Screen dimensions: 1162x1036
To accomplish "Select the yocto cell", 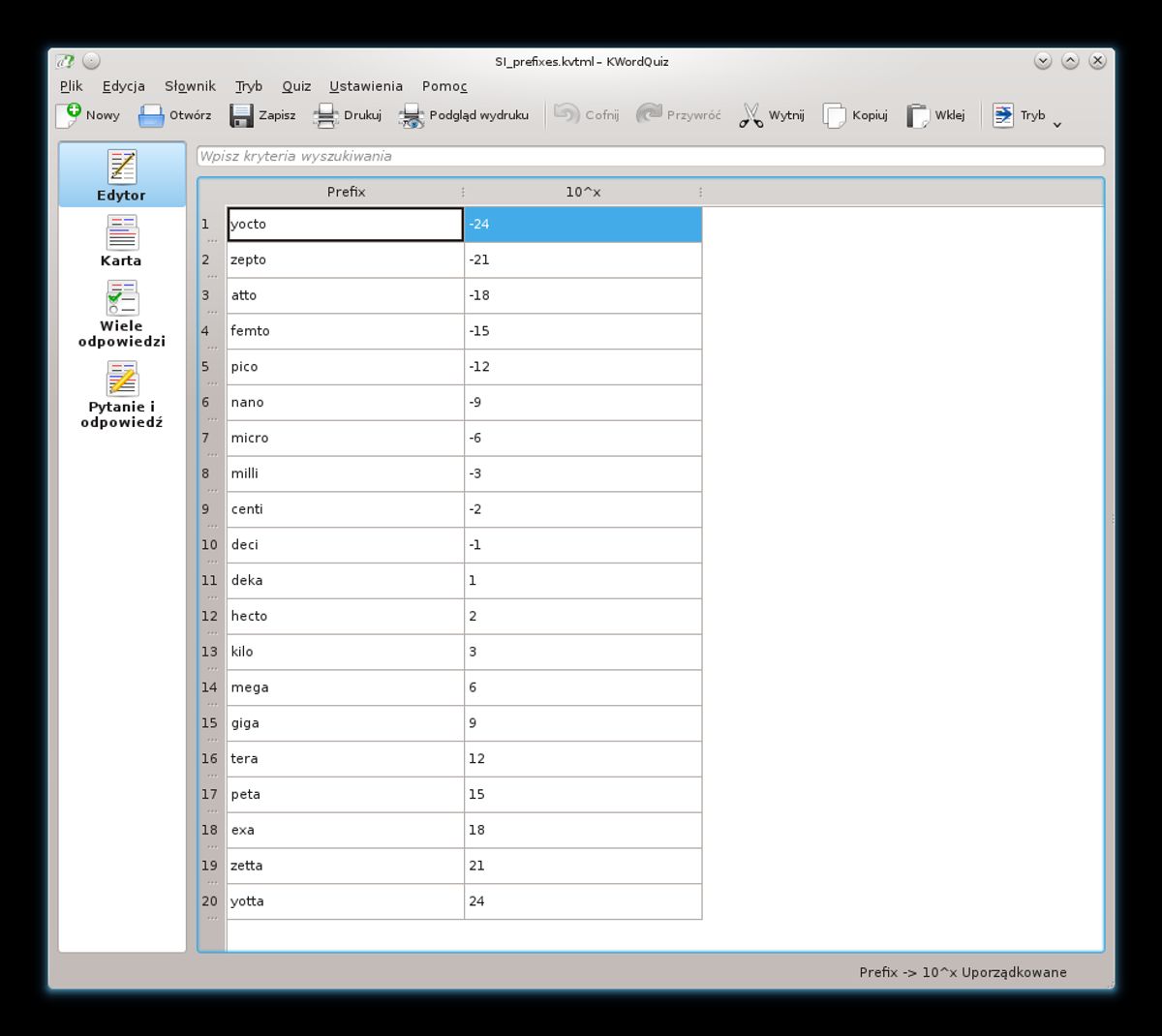I will point(346,225).
